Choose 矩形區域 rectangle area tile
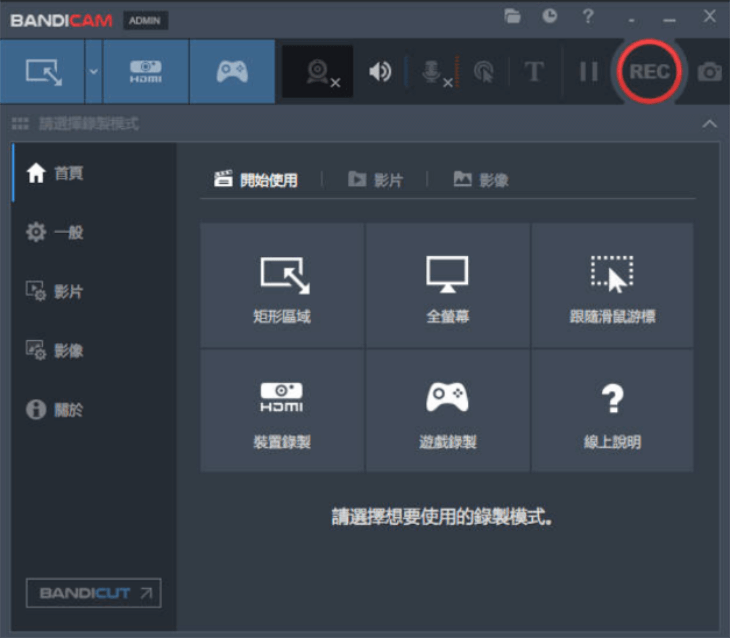The image size is (730, 638). [x=282, y=285]
